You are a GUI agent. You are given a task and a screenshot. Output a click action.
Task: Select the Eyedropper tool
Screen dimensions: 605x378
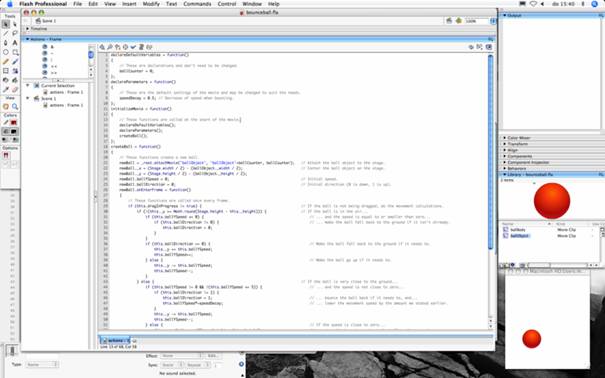coord(6,89)
